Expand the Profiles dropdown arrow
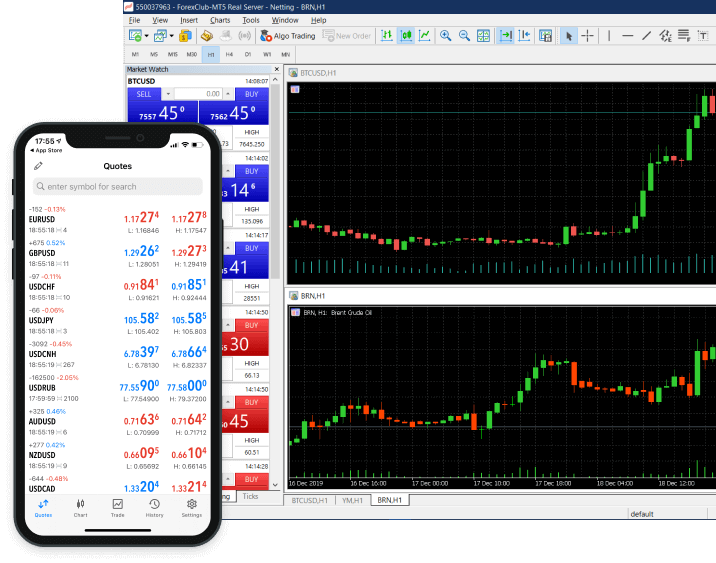The height and width of the screenshot is (563, 716). click(x=172, y=36)
